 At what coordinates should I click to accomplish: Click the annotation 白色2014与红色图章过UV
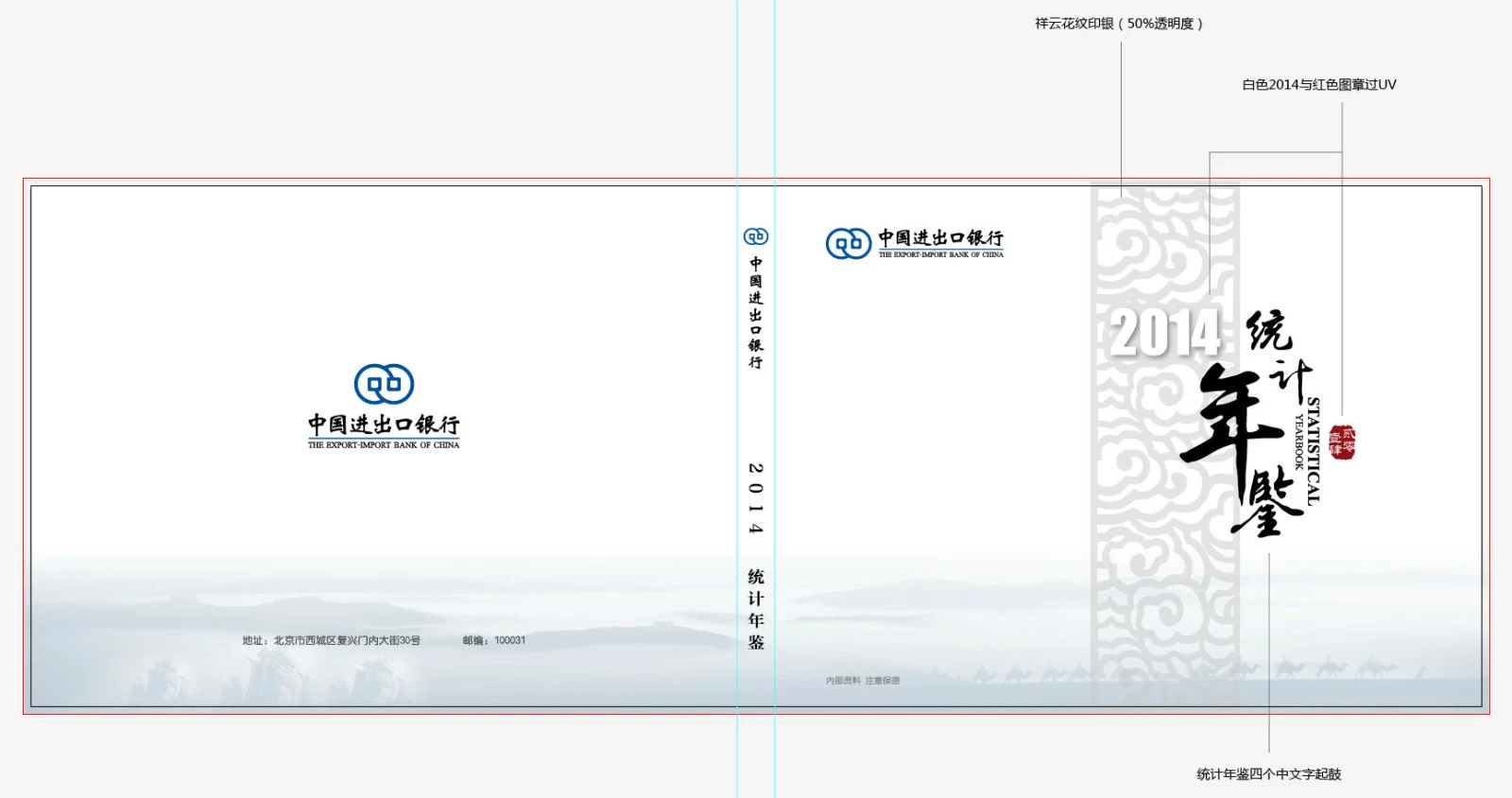click(1319, 84)
